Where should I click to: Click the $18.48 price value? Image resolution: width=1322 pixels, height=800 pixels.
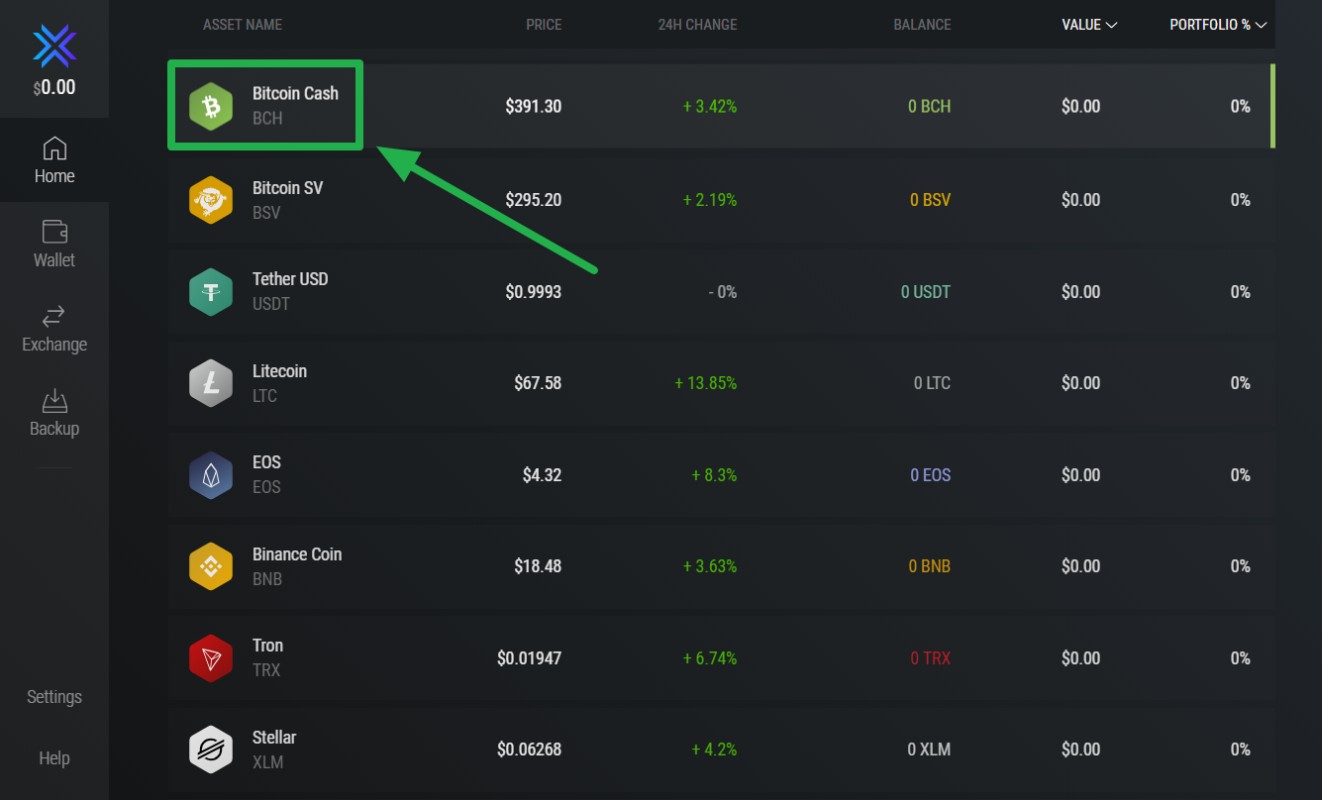click(538, 566)
